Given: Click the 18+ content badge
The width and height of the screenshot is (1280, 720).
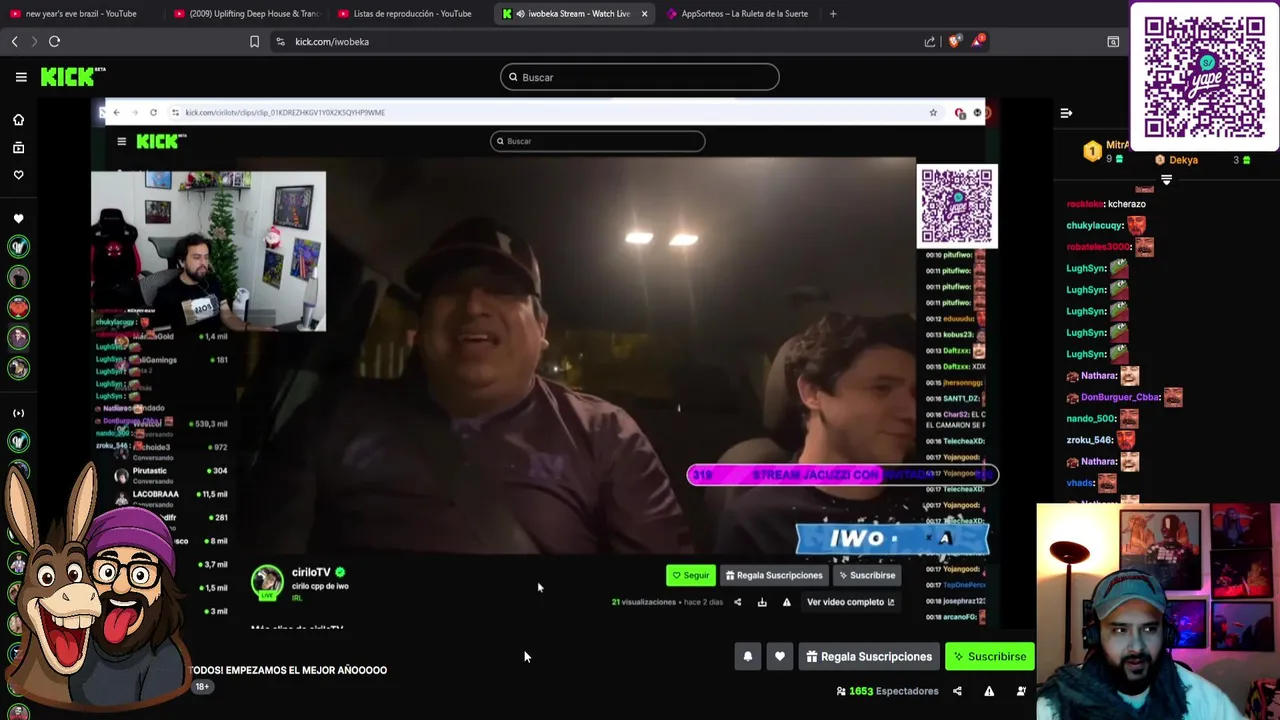Looking at the screenshot, I should click(202, 687).
